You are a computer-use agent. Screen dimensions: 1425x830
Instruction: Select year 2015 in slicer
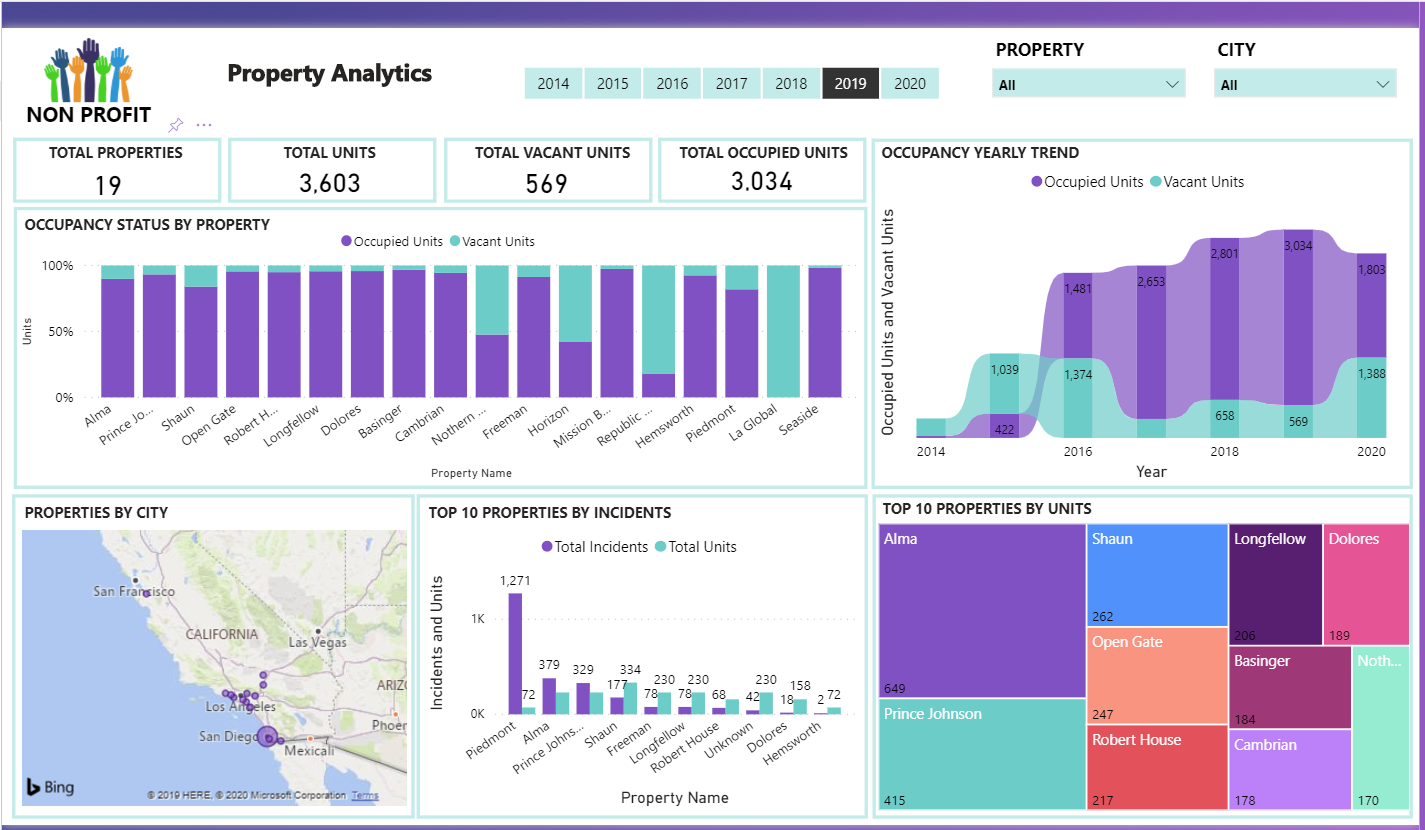click(613, 83)
